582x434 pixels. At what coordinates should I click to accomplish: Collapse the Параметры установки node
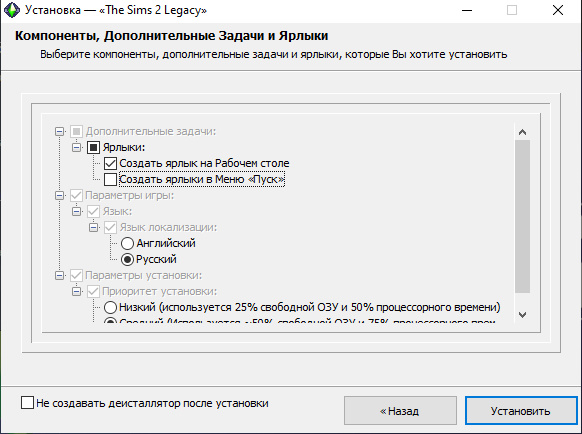pyautogui.click(x=59, y=275)
